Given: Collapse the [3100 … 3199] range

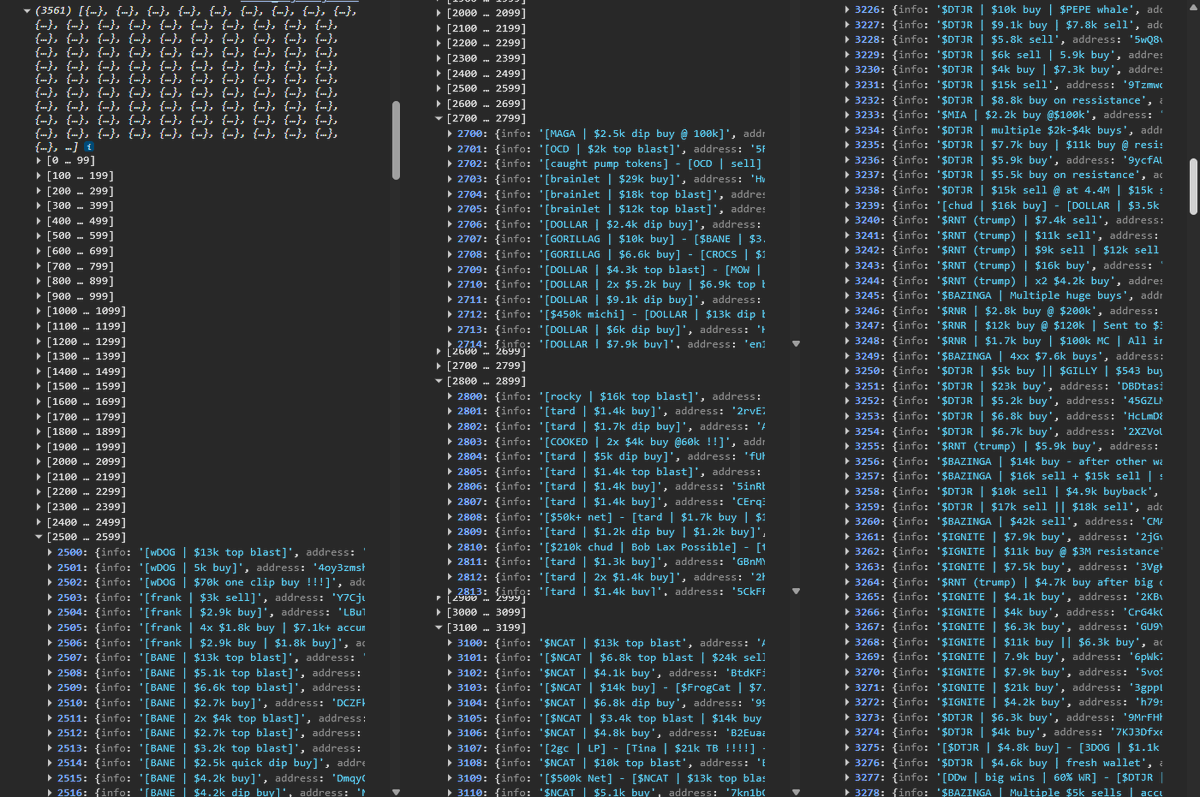Looking at the screenshot, I should coord(438,627).
